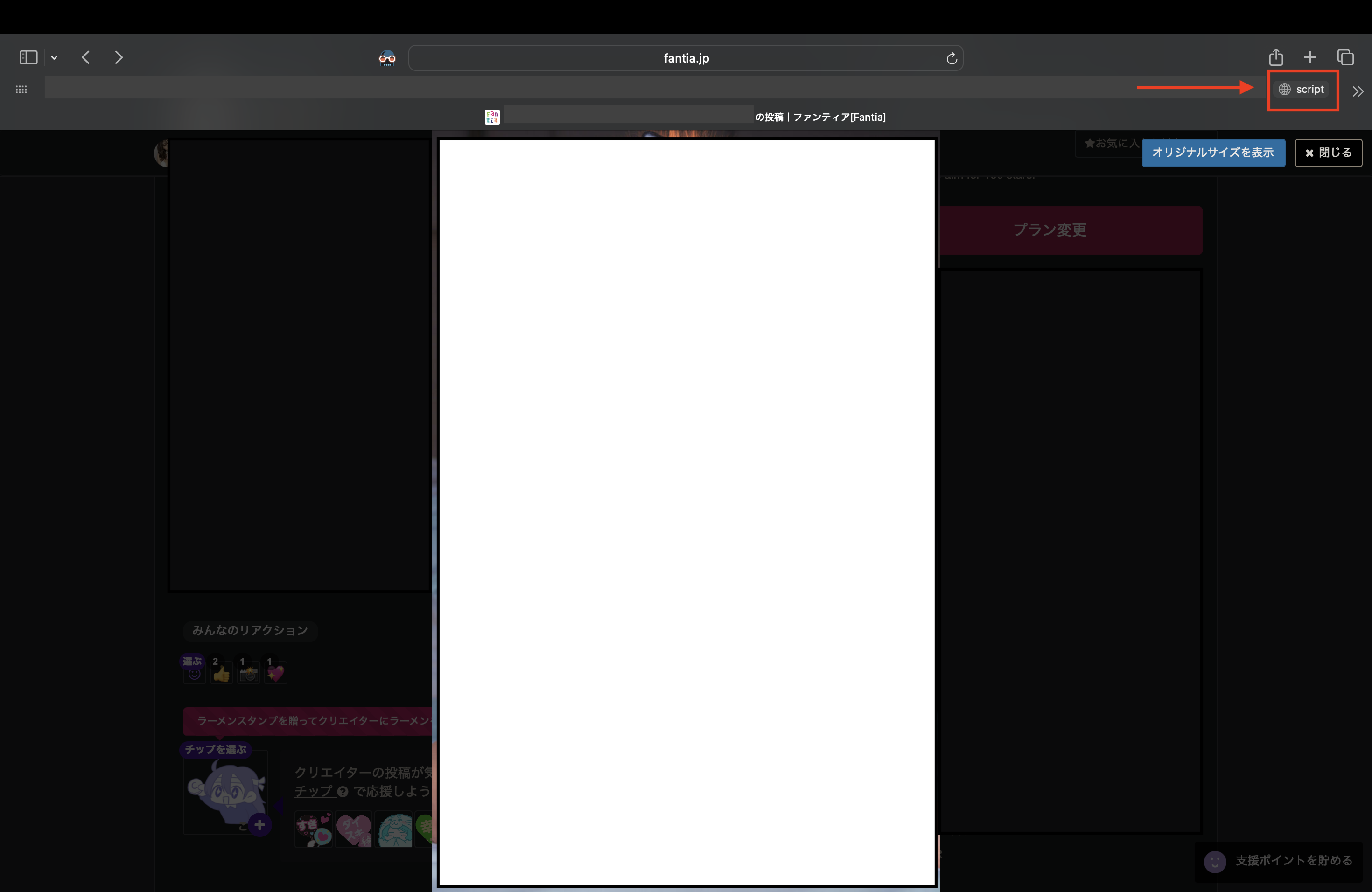
Task: Toggle the Safari sidebar icon
Action: point(28,58)
